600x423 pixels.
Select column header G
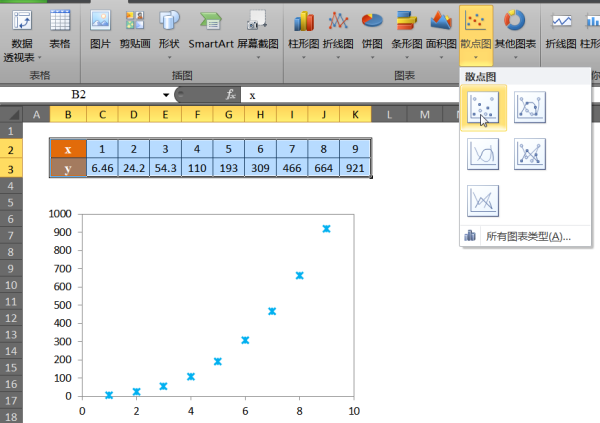click(228, 114)
